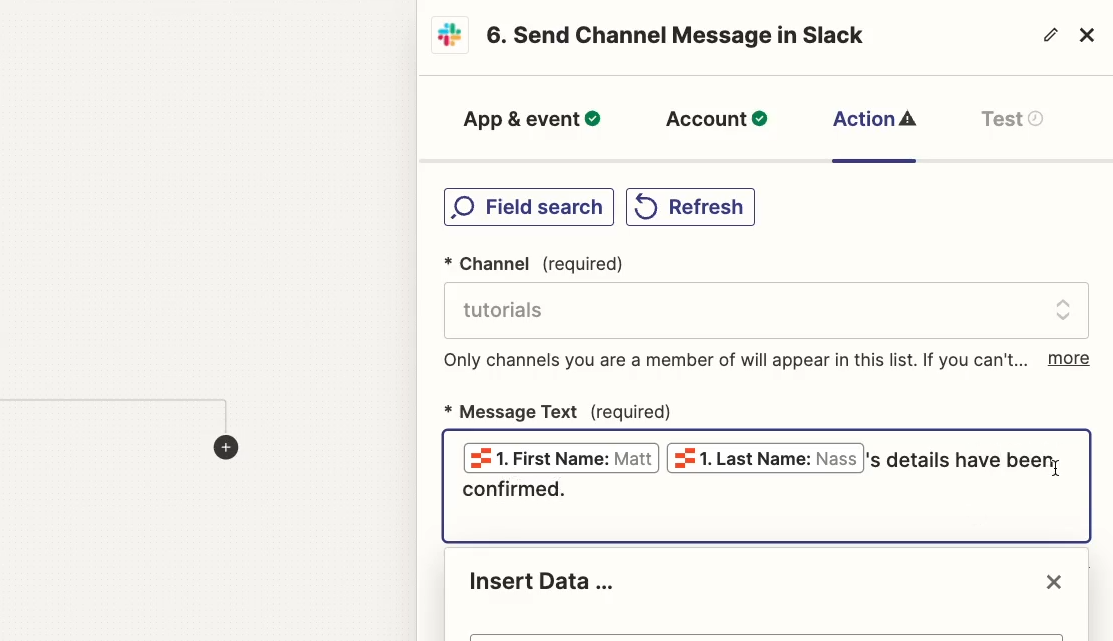Click the "Message Text" field label
This screenshot has width=1113, height=641.
517,412
